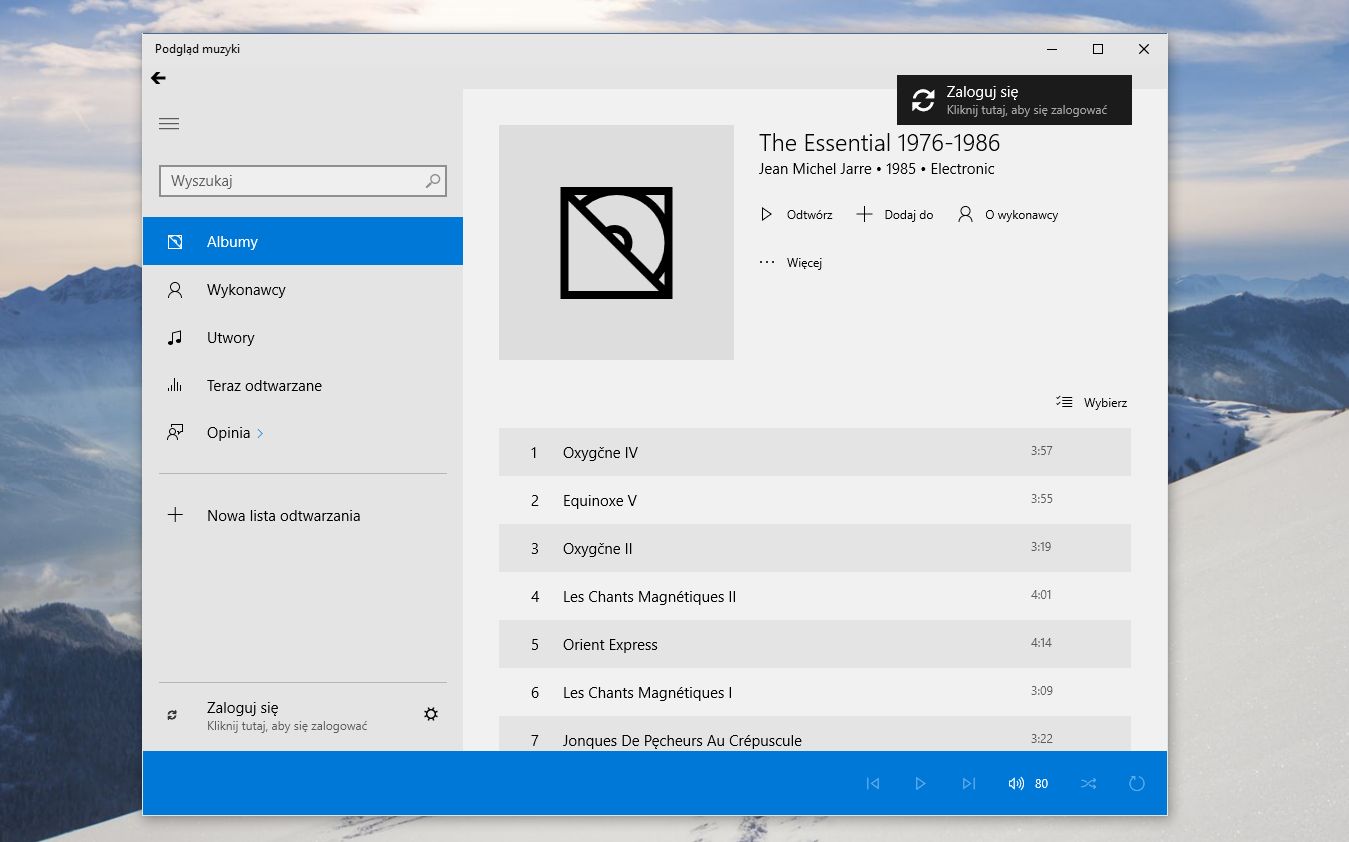Toggle repeat playback
Screen dimensions: 1349x842
point(1136,784)
